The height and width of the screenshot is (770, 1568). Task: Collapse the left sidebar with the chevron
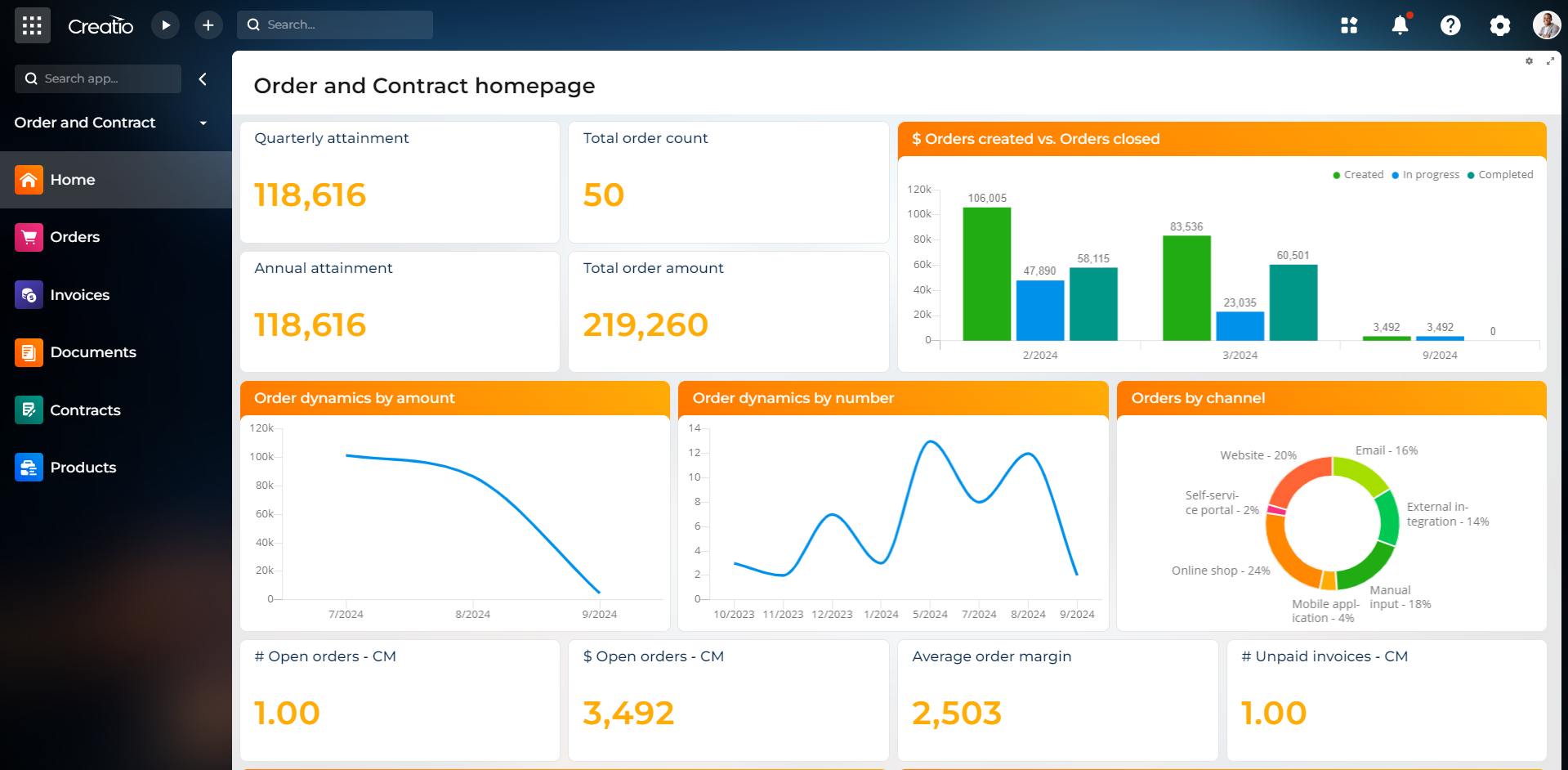pos(203,78)
